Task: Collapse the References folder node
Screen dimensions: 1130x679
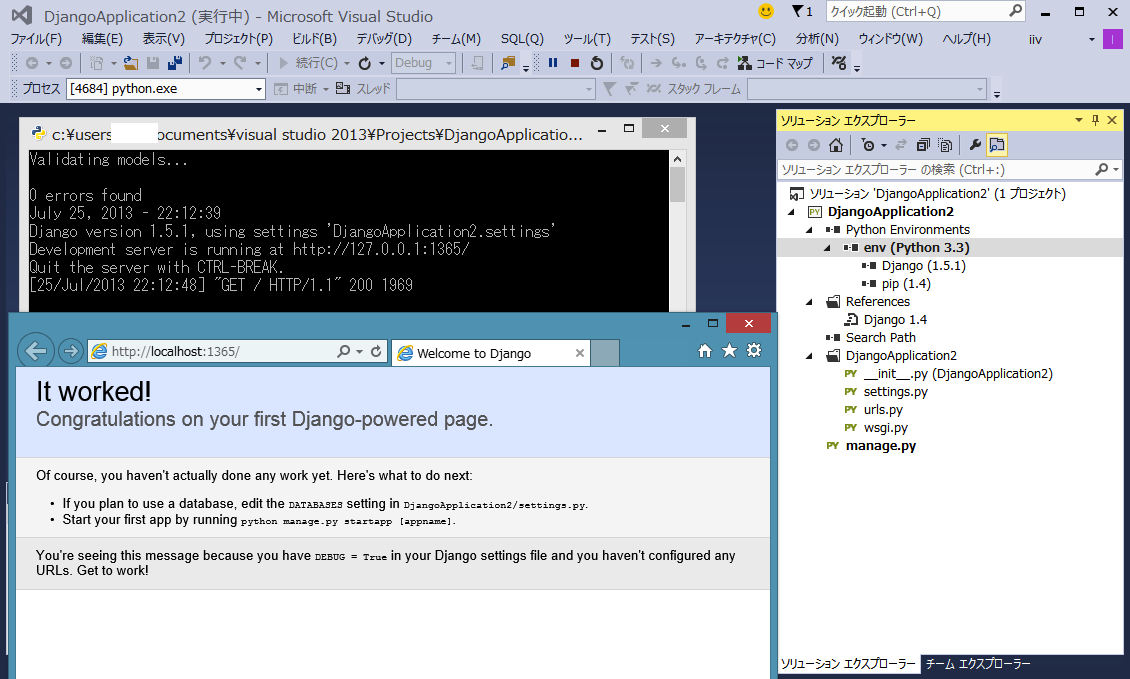Action: [809, 302]
